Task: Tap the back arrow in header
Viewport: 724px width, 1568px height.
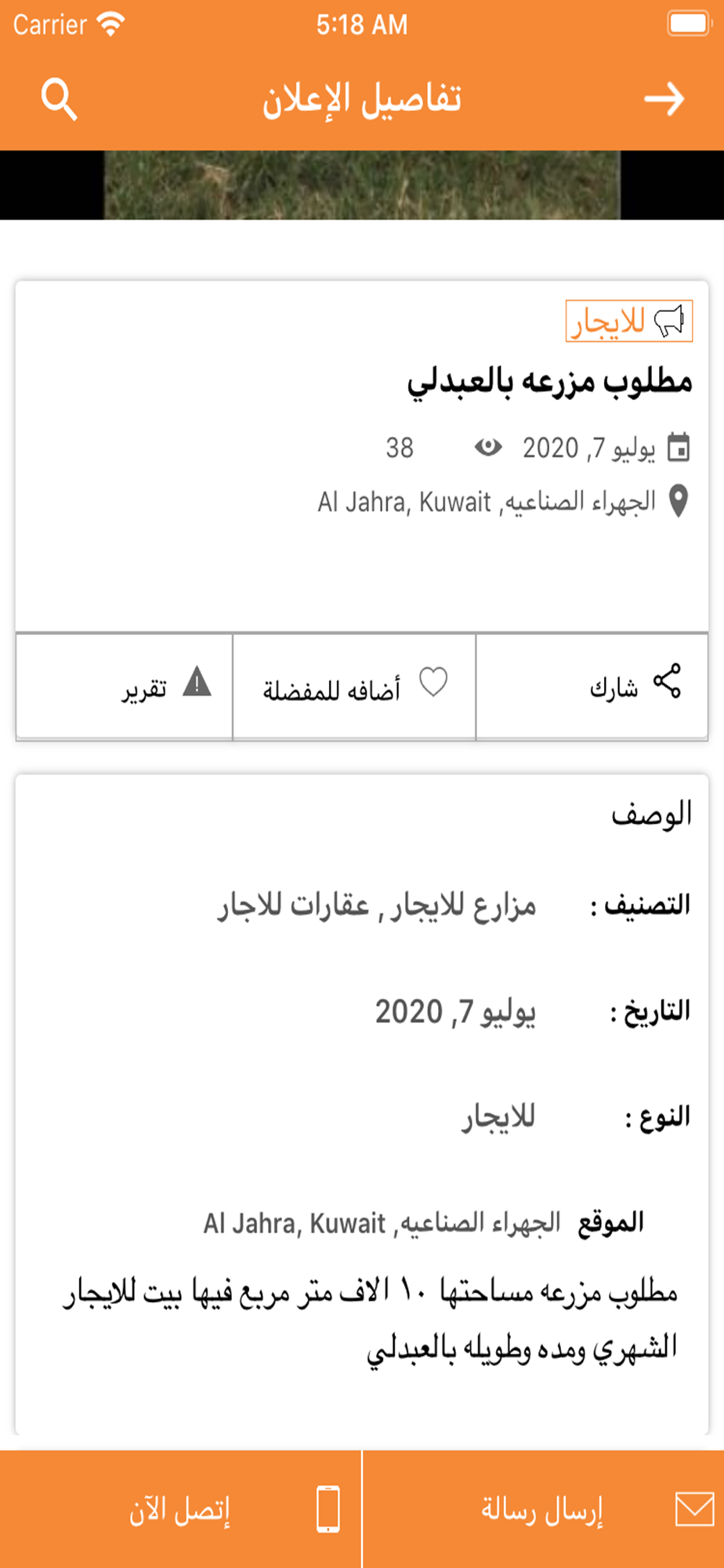Action: [664, 100]
